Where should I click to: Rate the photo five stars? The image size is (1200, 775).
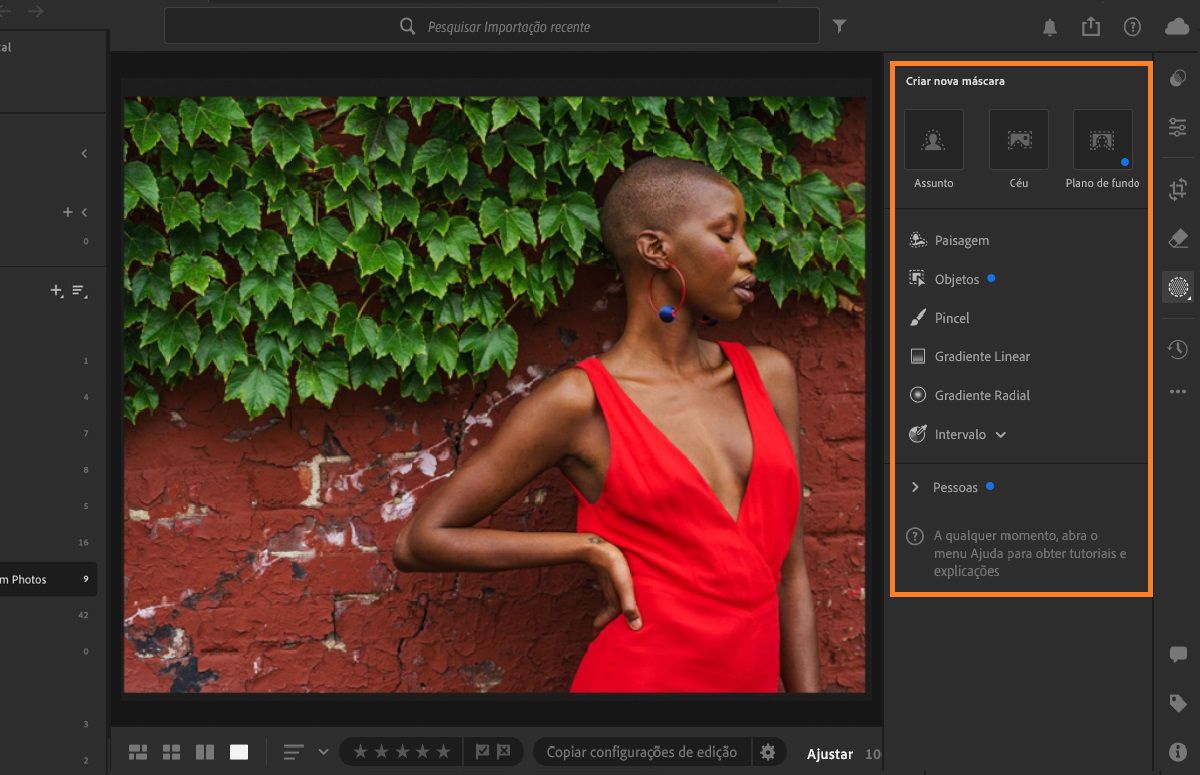(441, 751)
